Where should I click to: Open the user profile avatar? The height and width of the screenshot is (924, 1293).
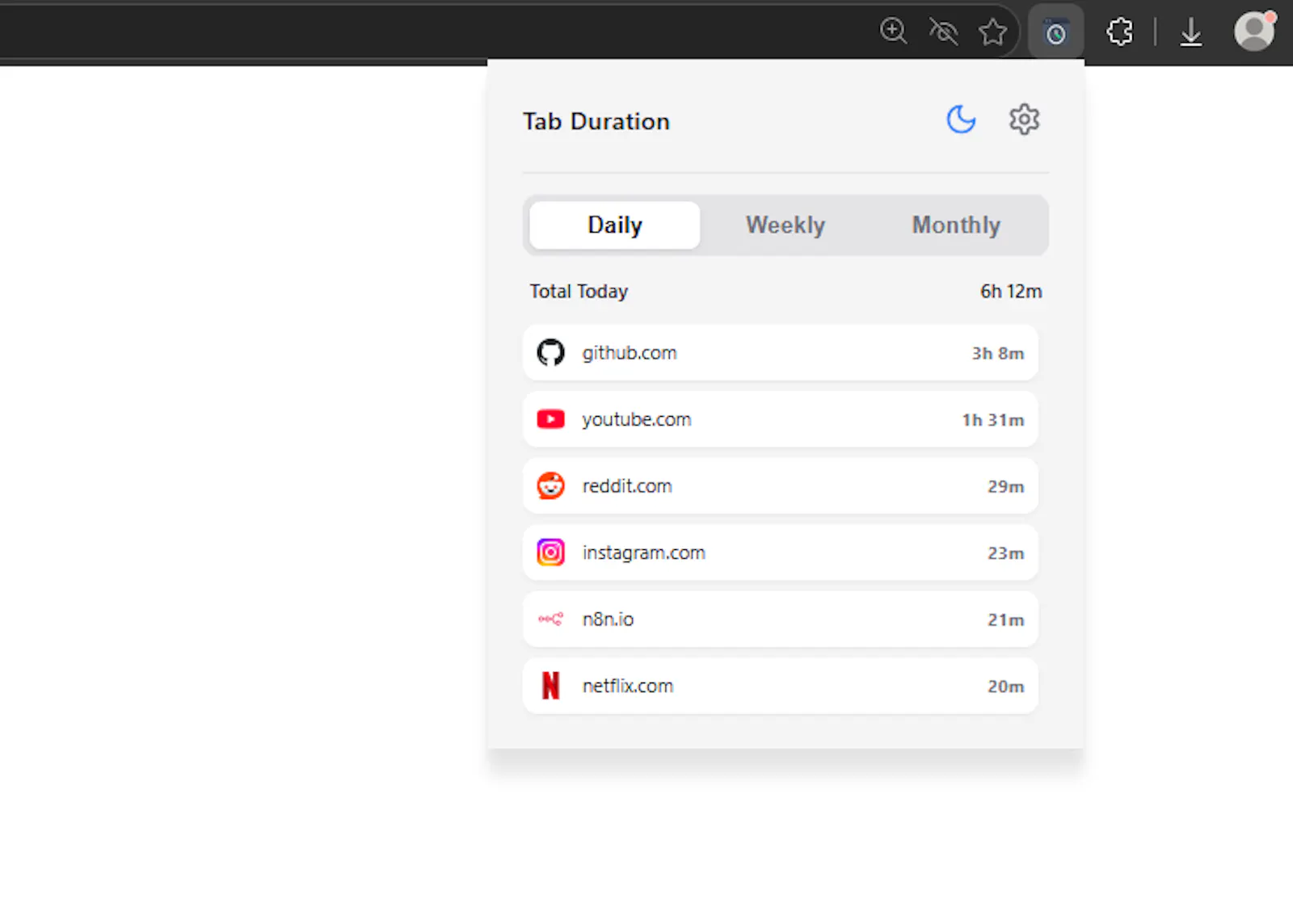click(x=1254, y=31)
